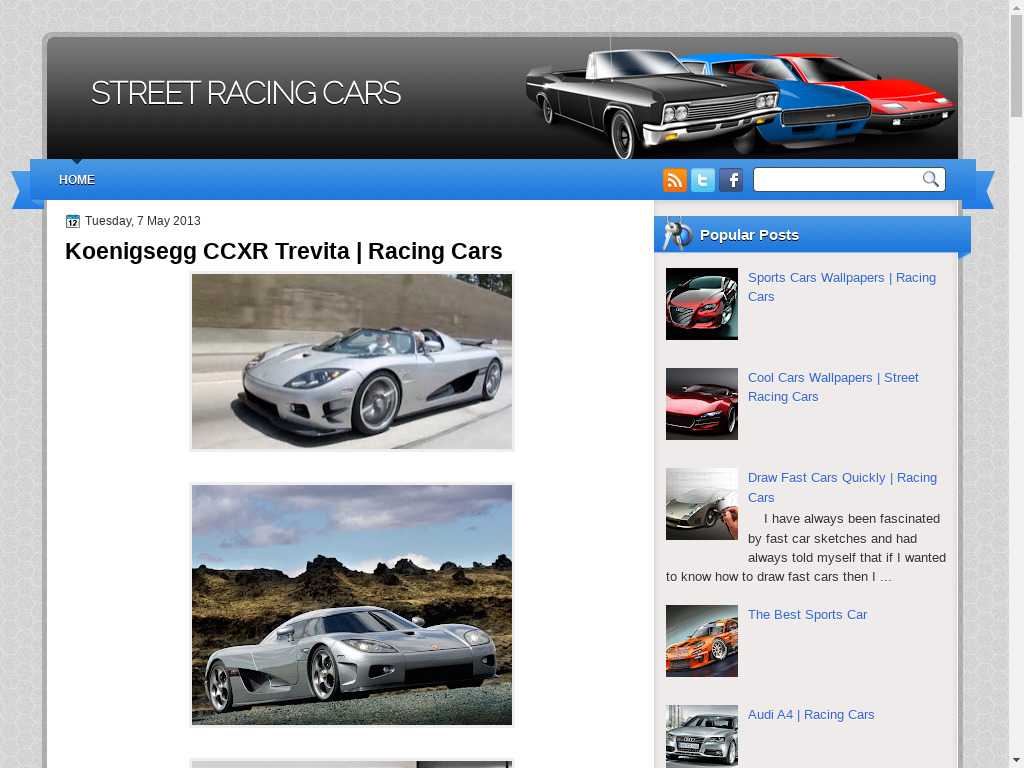This screenshot has width=1024, height=768.
Task: Click the calendar icon beside the post date
Action: (73, 221)
